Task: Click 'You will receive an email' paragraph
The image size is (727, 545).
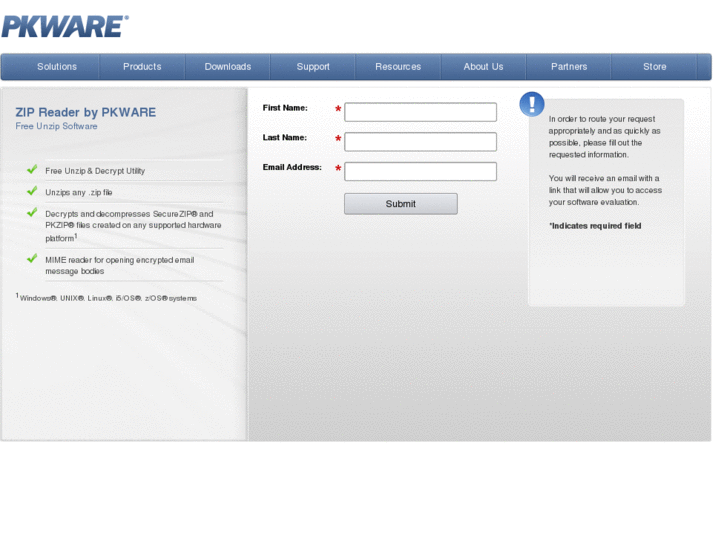Action: [x=605, y=190]
